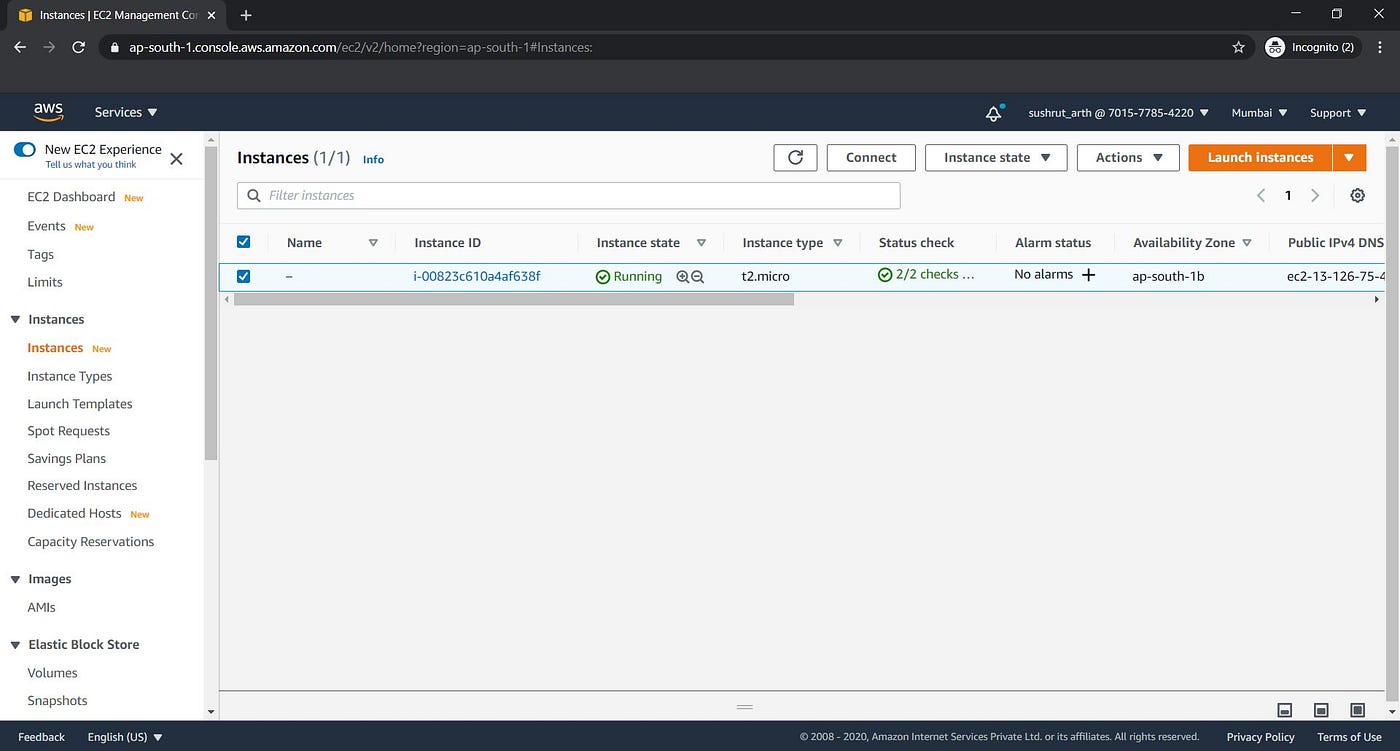Zoom out on instance state
Viewport: 1400px width, 751px height.
[x=698, y=277]
